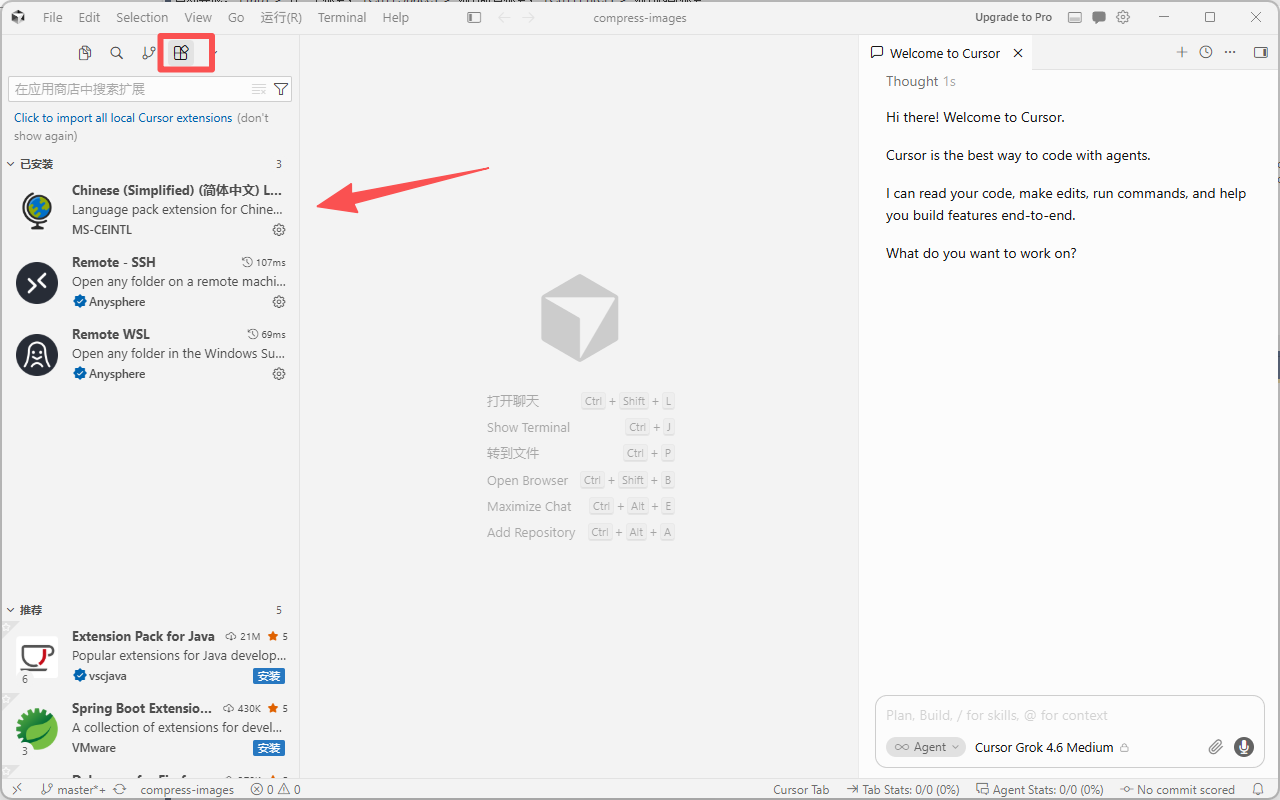Click Cursor Tab in the status bar
Viewport: 1280px width, 800px height.
click(801, 789)
